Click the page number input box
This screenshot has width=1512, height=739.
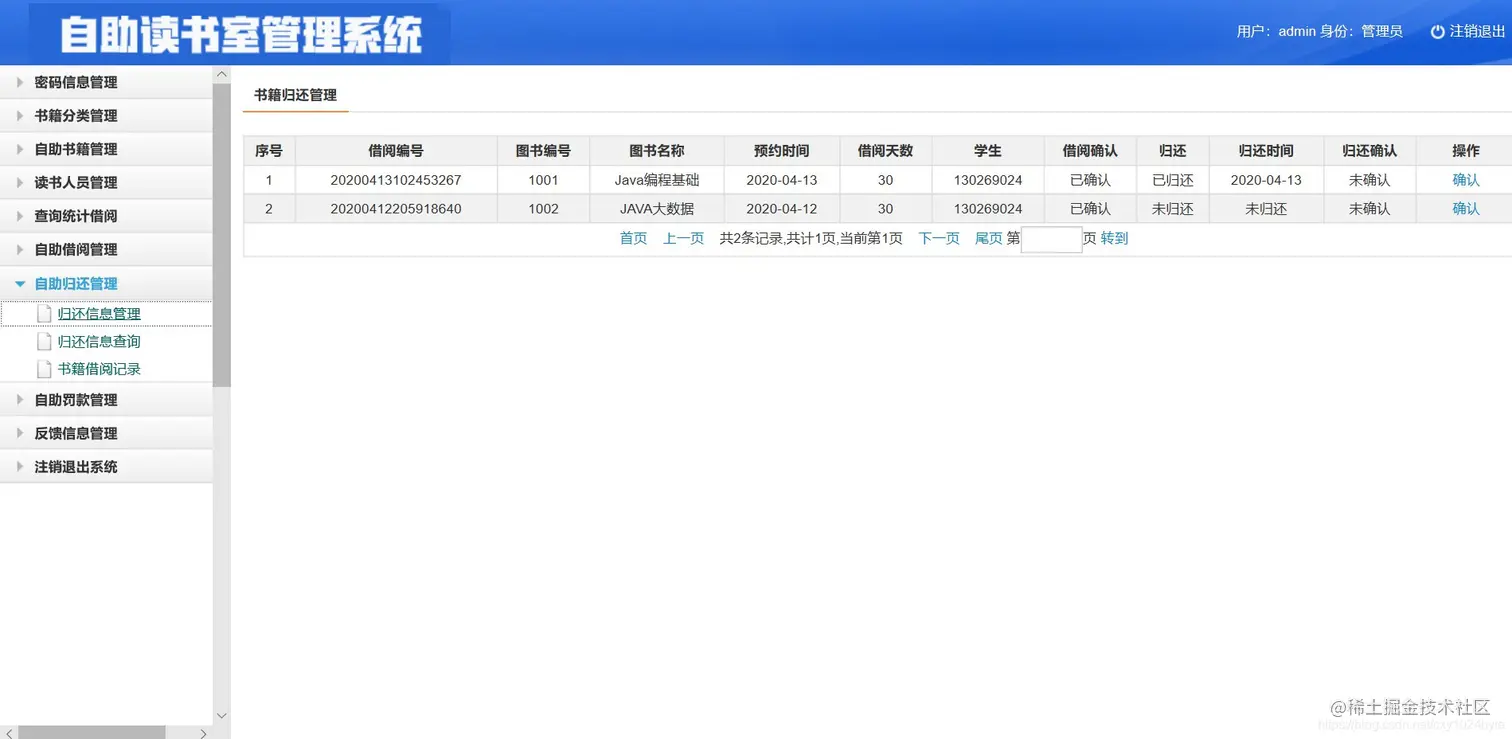[x=1051, y=240]
